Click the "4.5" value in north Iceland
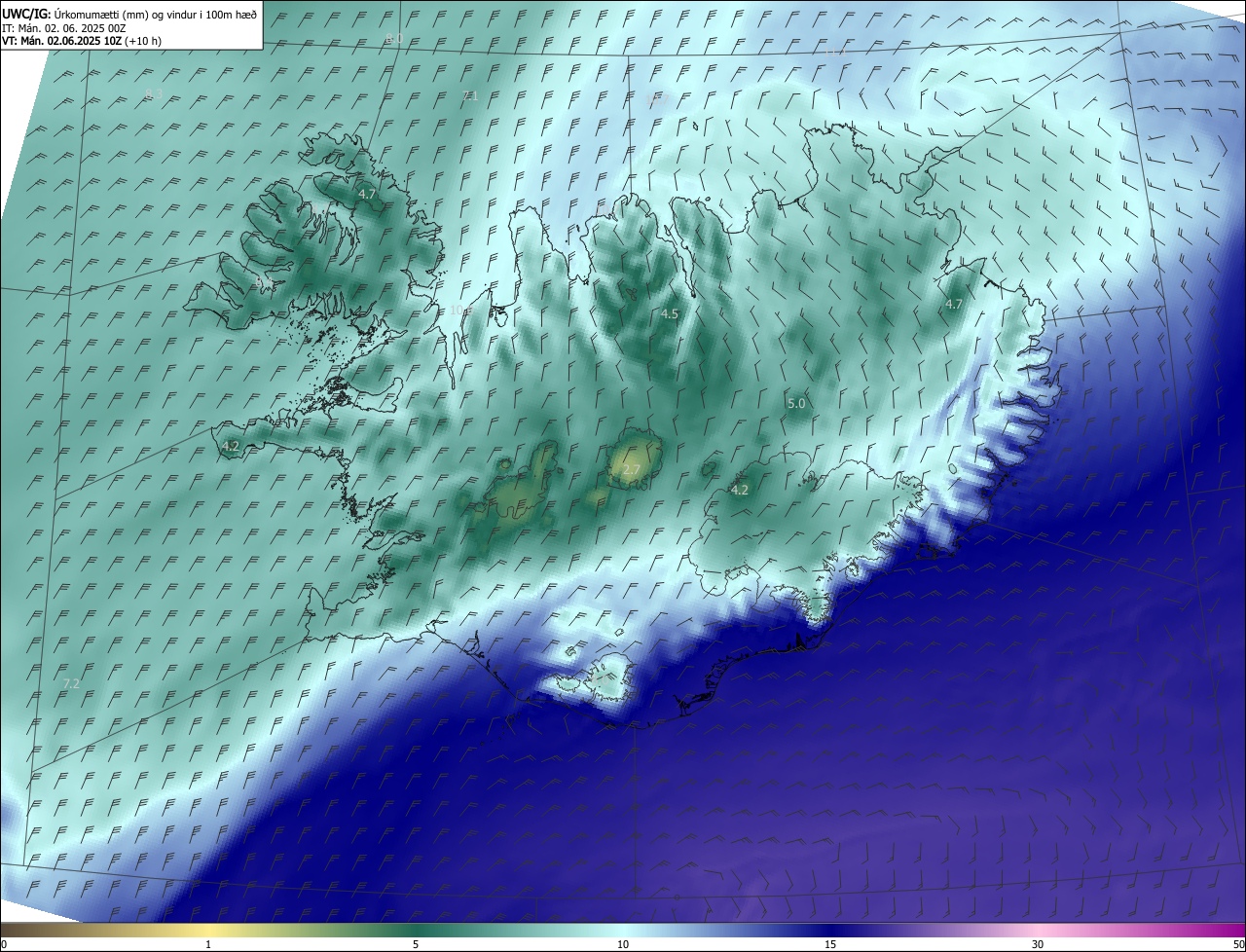Viewport: 1246px width, 952px height. point(670,314)
